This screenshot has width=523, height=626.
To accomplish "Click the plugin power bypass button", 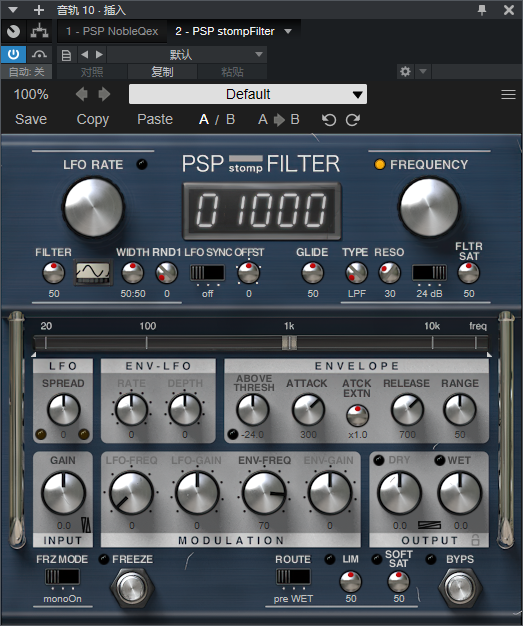I will pos(14,54).
